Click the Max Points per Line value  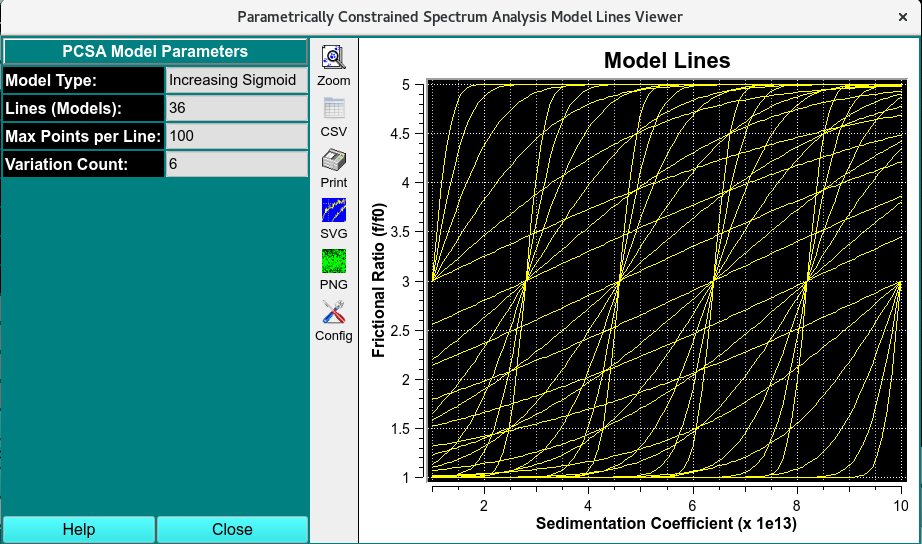236,136
